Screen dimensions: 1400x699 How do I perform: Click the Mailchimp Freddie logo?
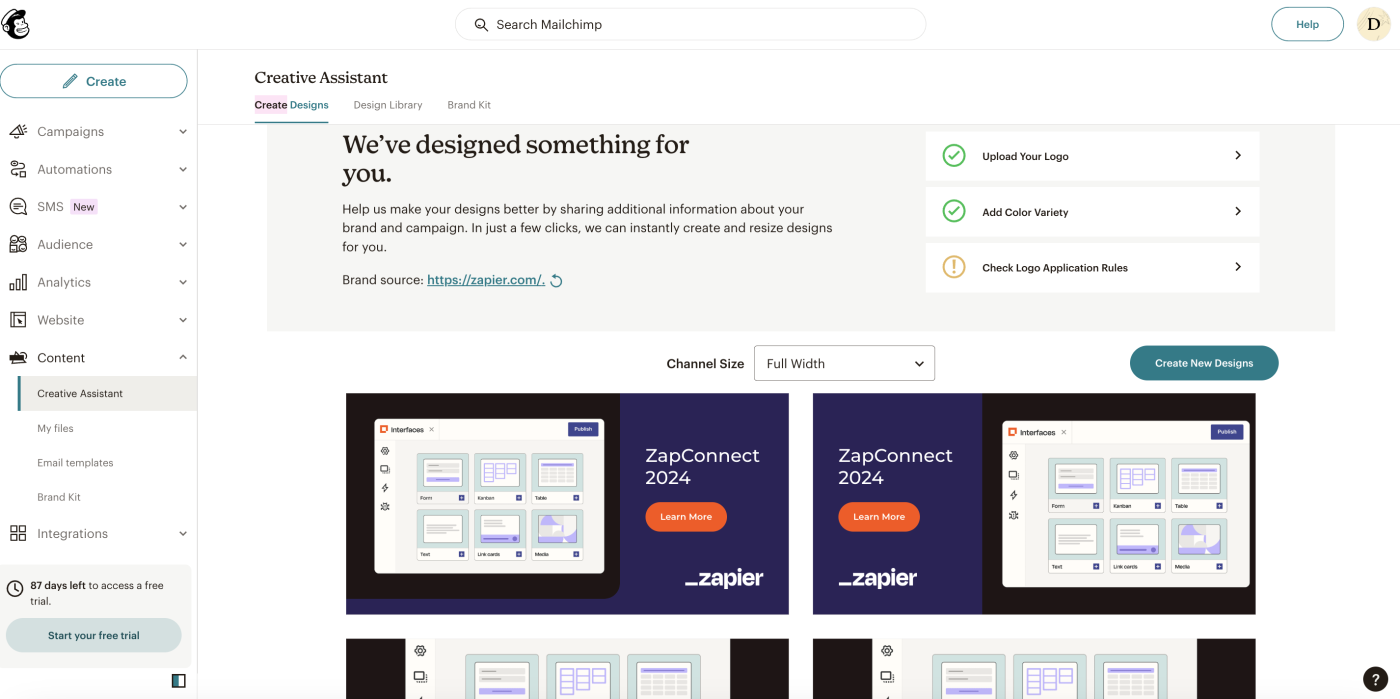[16, 24]
